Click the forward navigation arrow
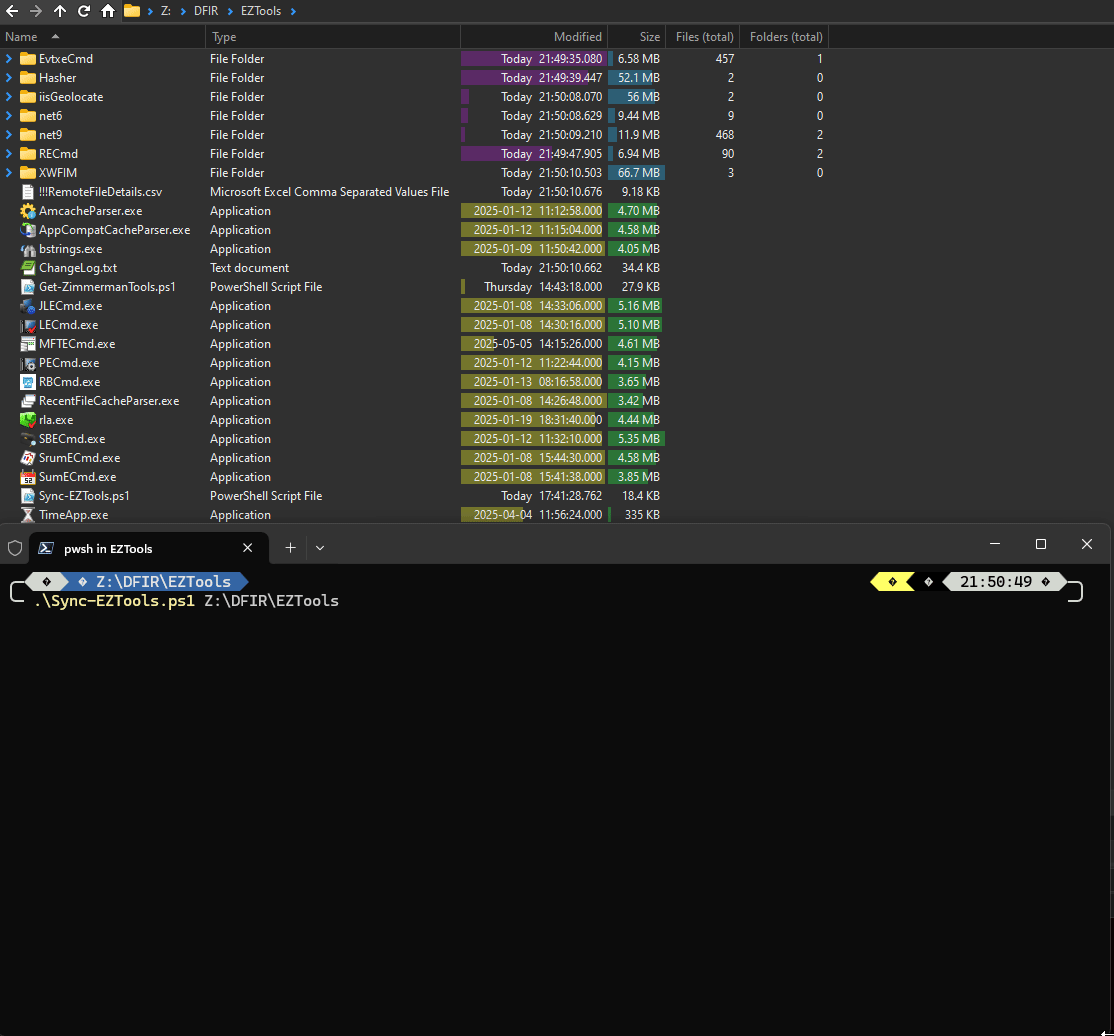Image resolution: width=1114 pixels, height=1036 pixels. pyautogui.click(x=38, y=11)
